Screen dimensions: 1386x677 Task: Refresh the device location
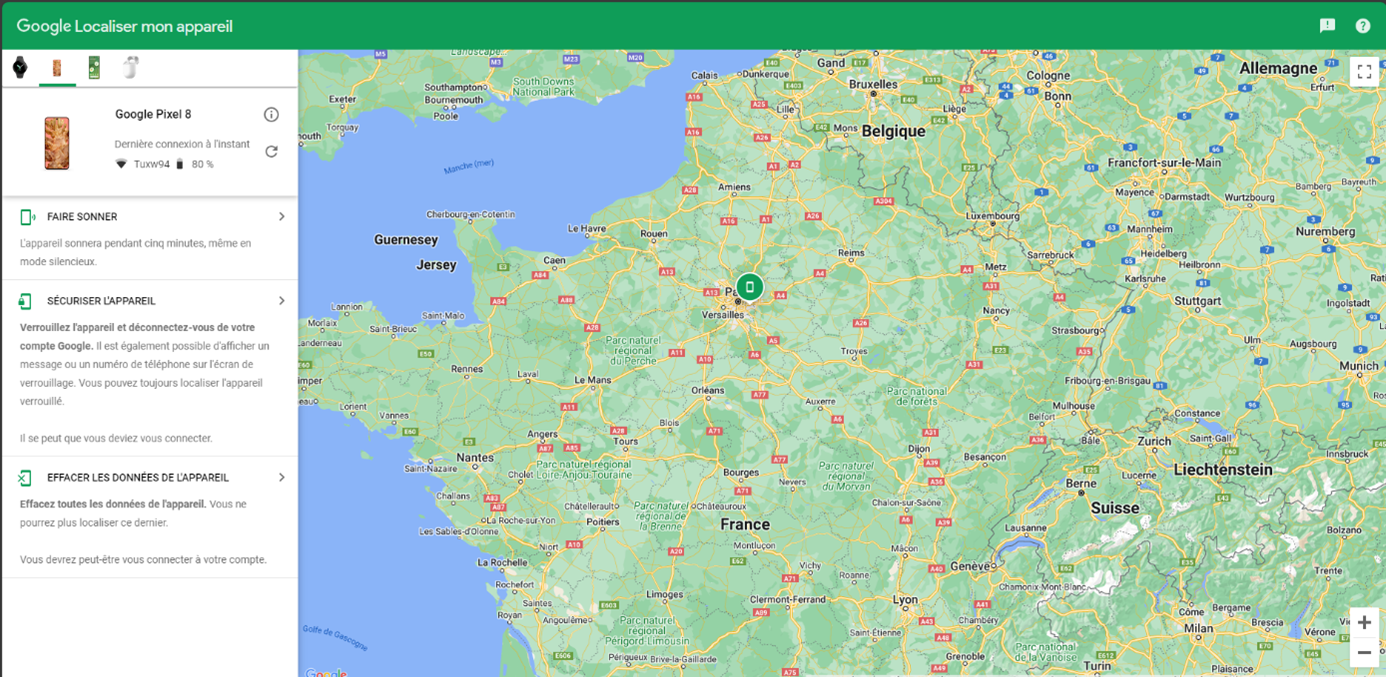pos(271,152)
